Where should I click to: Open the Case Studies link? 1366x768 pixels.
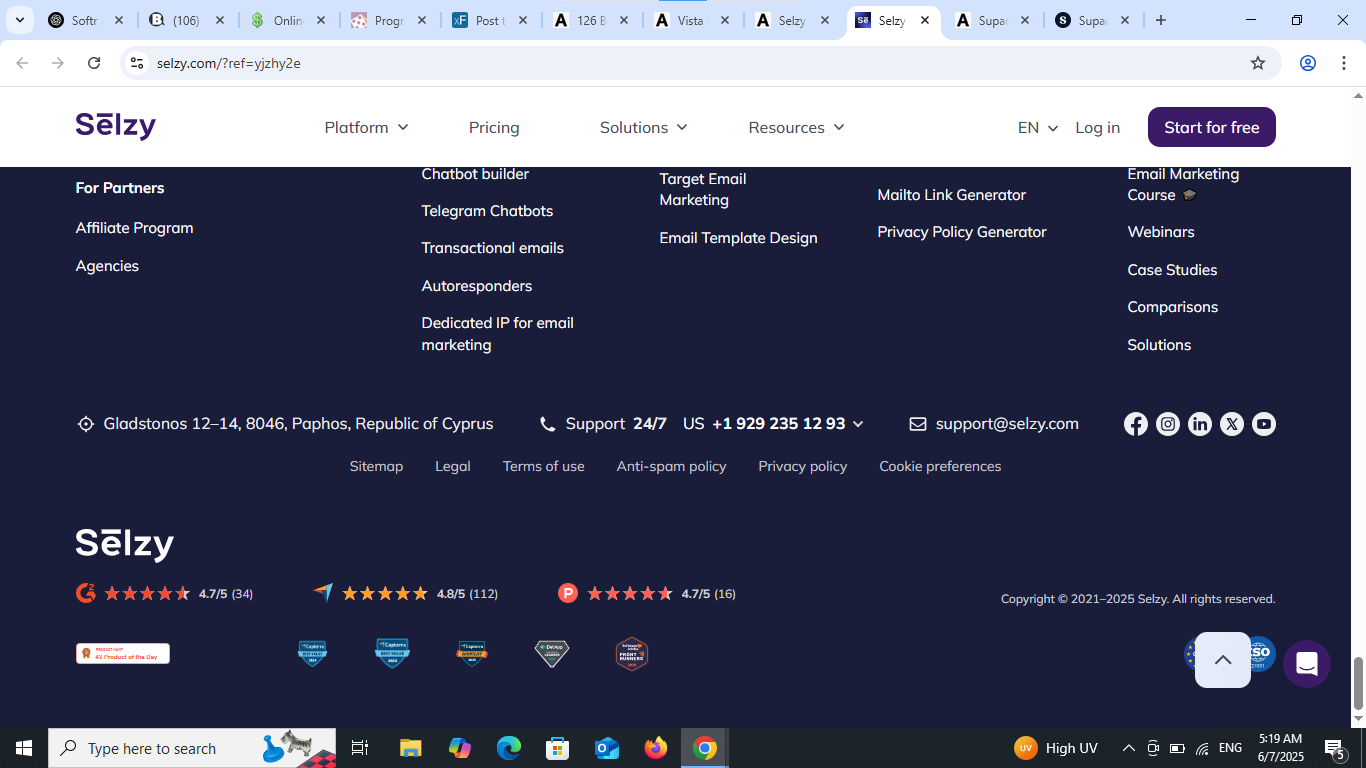[1172, 270]
